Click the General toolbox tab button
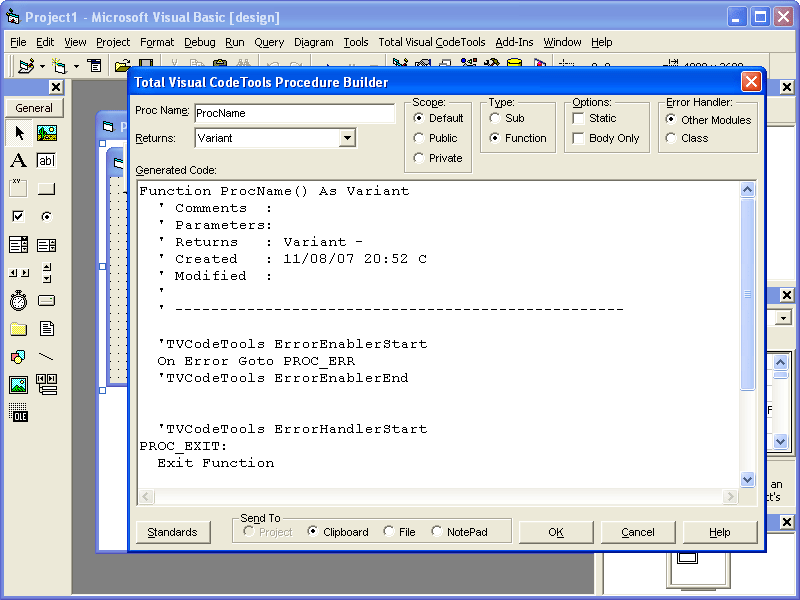Image resolution: width=800 pixels, height=600 pixels. coord(34,108)
